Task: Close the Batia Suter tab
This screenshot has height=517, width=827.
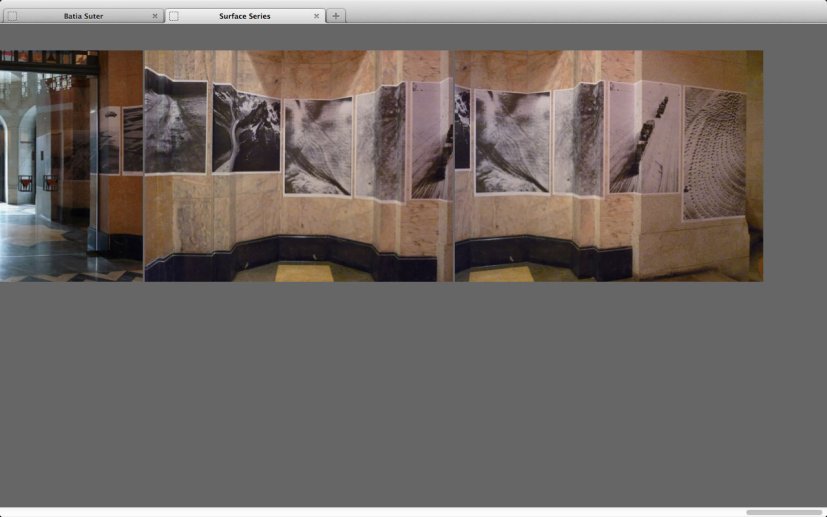Action: [x=155, y=16]
